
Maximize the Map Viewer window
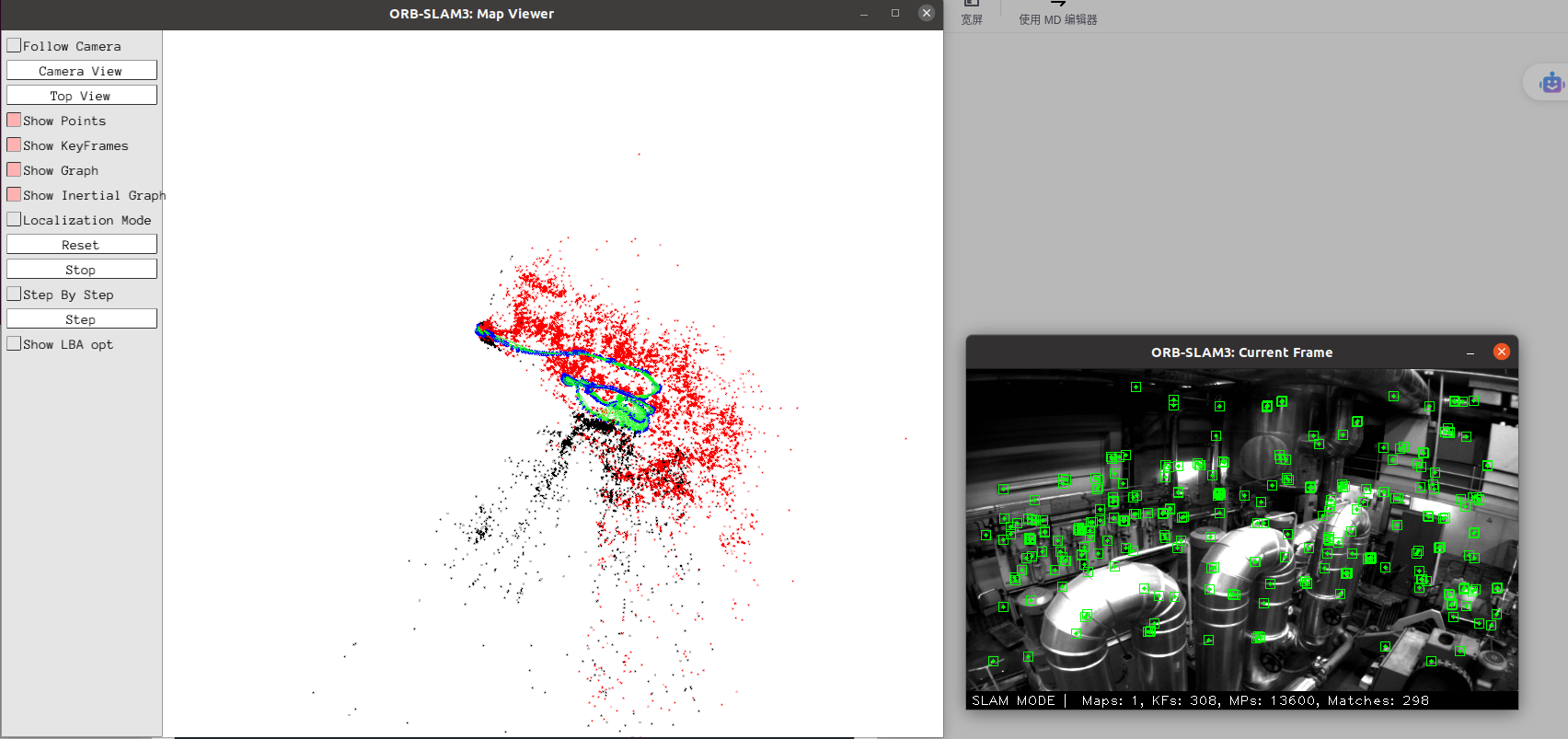point(895,13)
